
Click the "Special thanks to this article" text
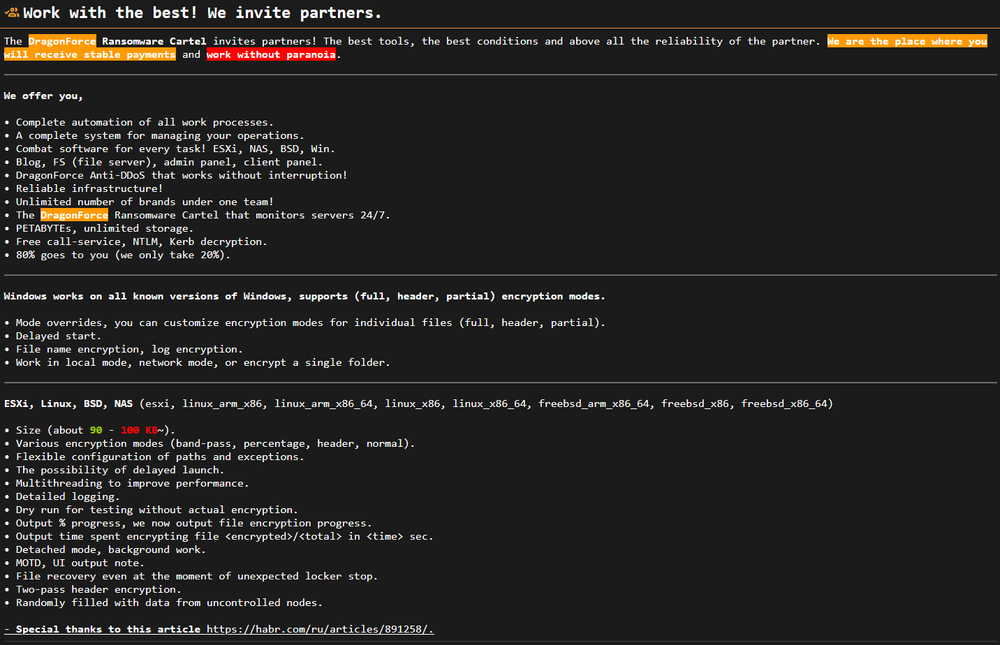tap(104, 629)
